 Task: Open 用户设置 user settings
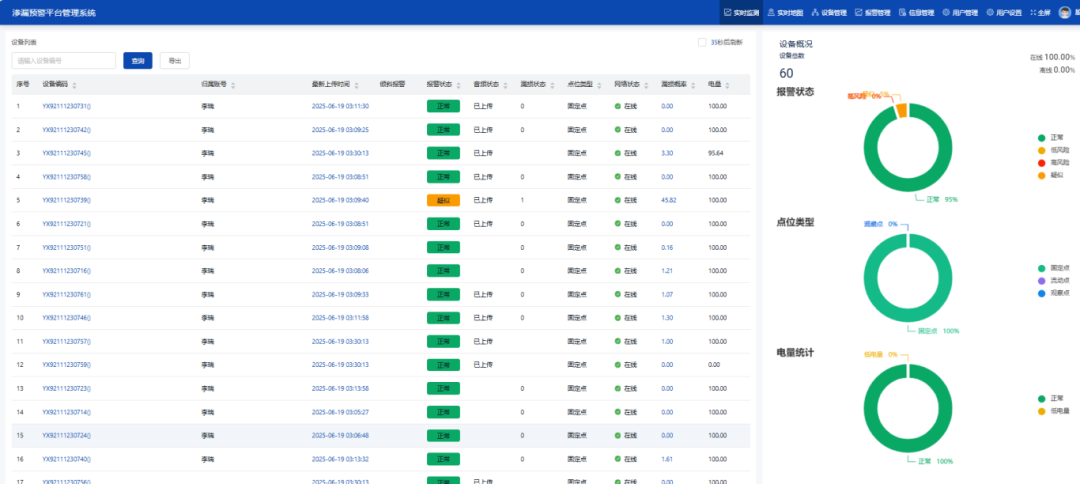coord(1004,13)
